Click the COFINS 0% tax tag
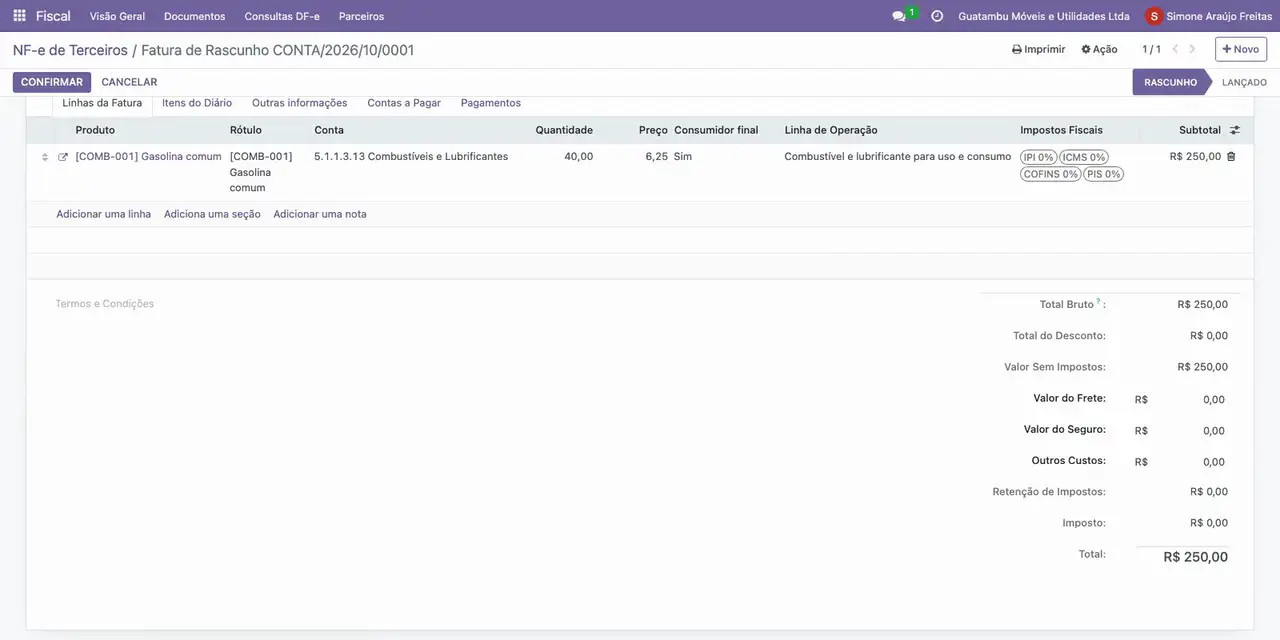 pos(1050,174)
